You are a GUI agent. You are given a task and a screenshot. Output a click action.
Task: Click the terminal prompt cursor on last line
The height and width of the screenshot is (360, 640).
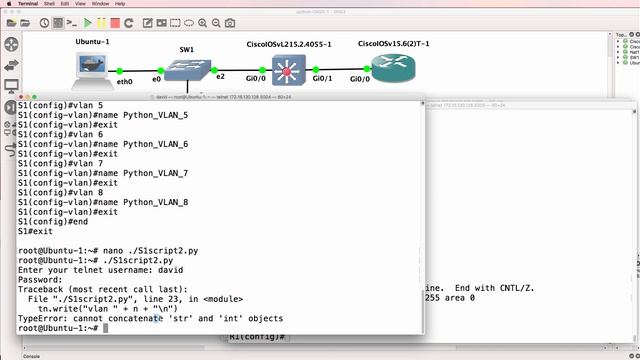pyautogui.click(x=106, y=328)
